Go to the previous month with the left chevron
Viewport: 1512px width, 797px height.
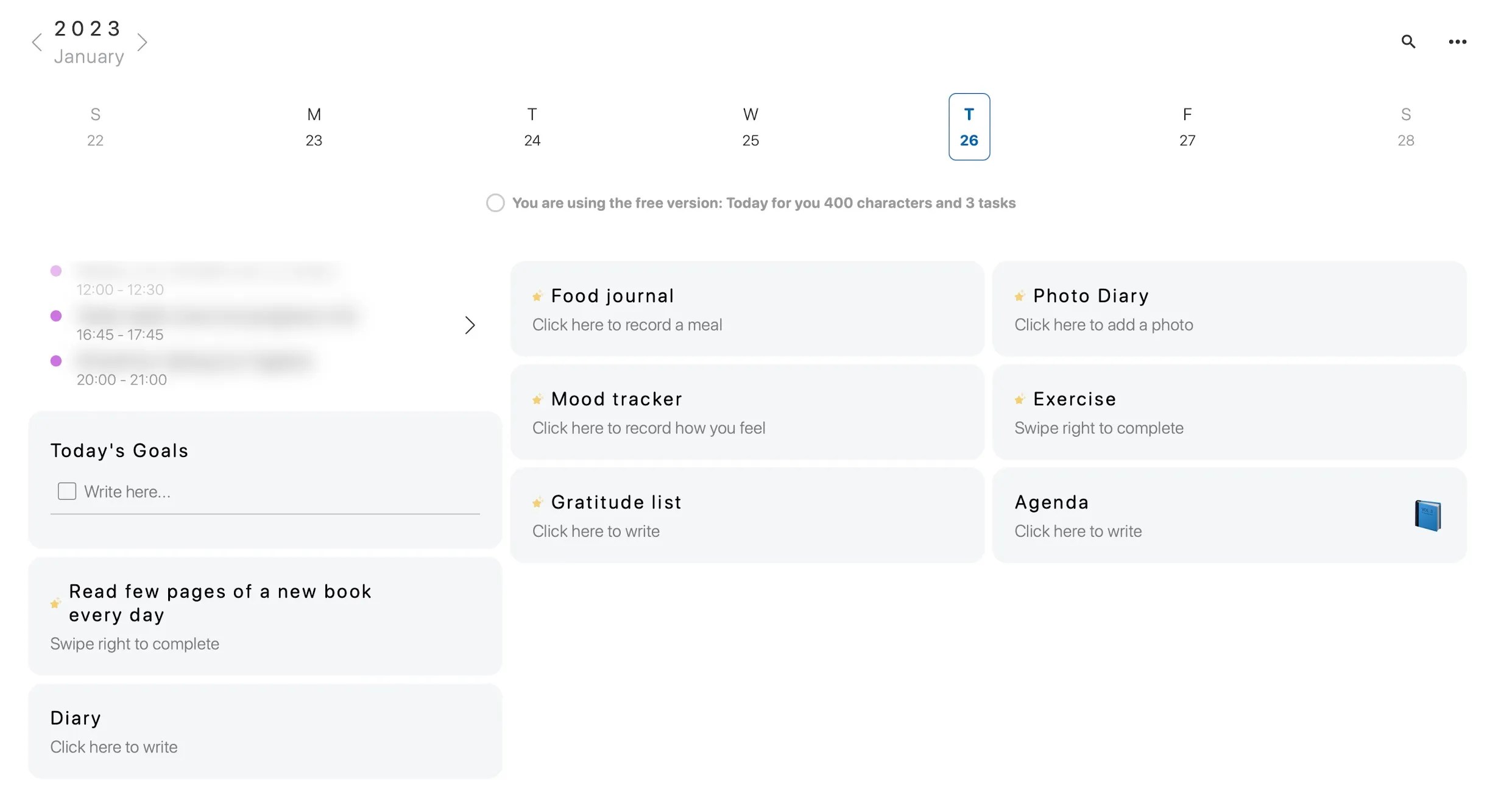click(37, 41)
